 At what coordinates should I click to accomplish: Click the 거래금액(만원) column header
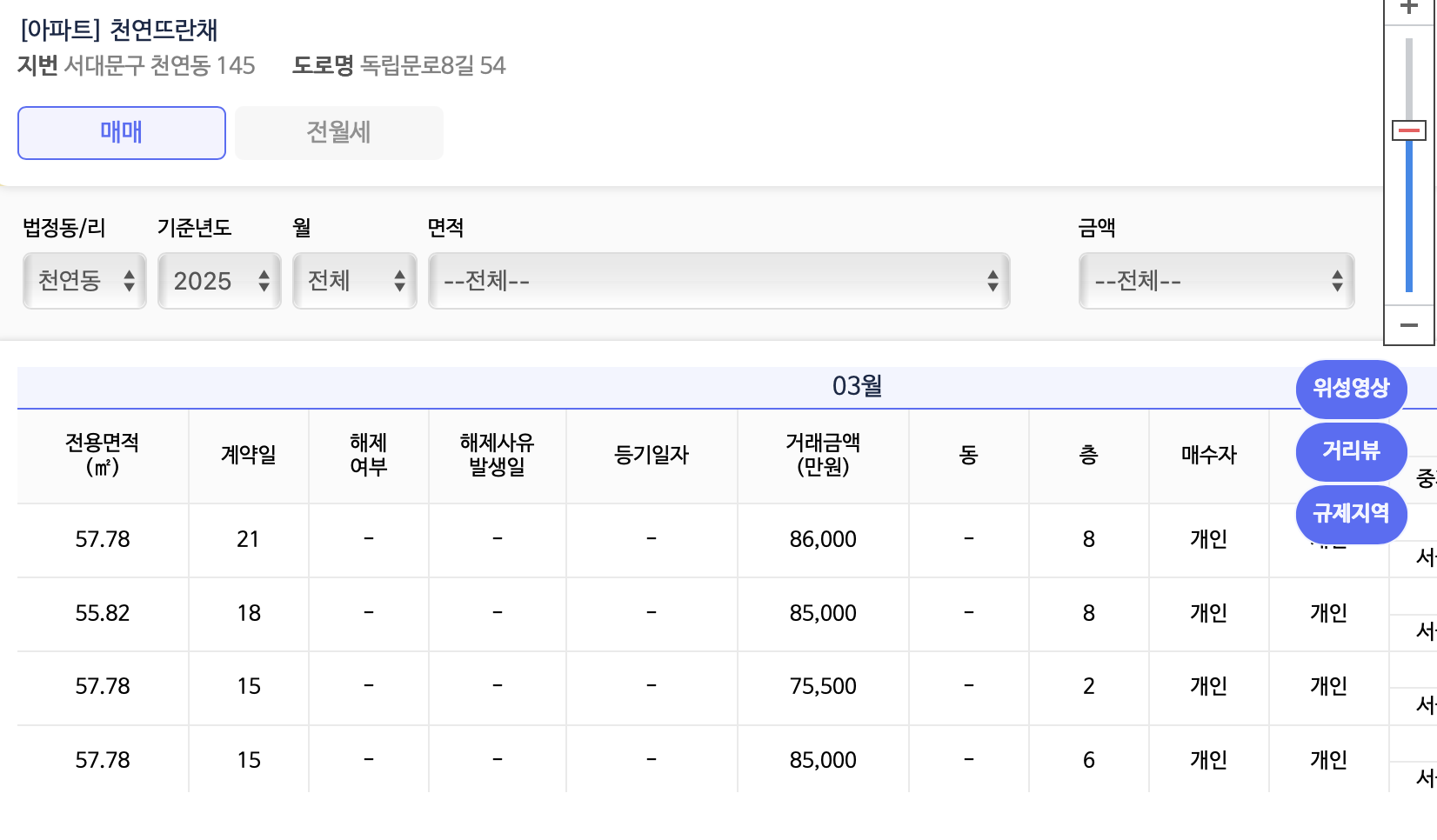[x=823, y=455]
